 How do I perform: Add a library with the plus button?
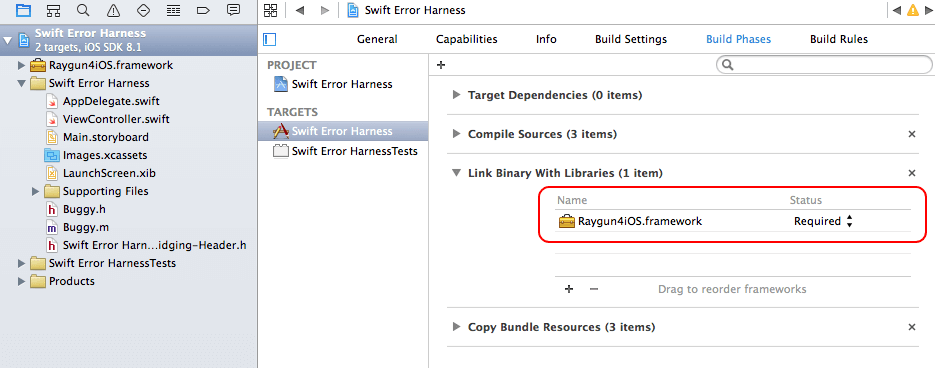[x=569, y=289]
